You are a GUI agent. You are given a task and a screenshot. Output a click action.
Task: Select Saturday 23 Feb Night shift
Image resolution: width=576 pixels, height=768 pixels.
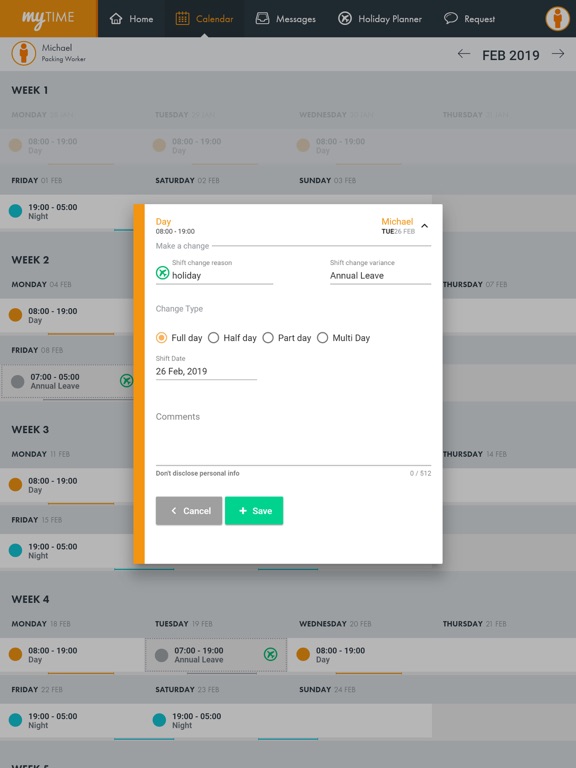pyautogui.click(x=216, y=720)
